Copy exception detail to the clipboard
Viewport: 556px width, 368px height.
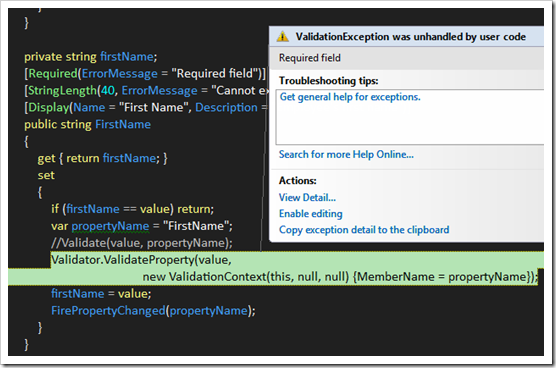coord(364,230)
